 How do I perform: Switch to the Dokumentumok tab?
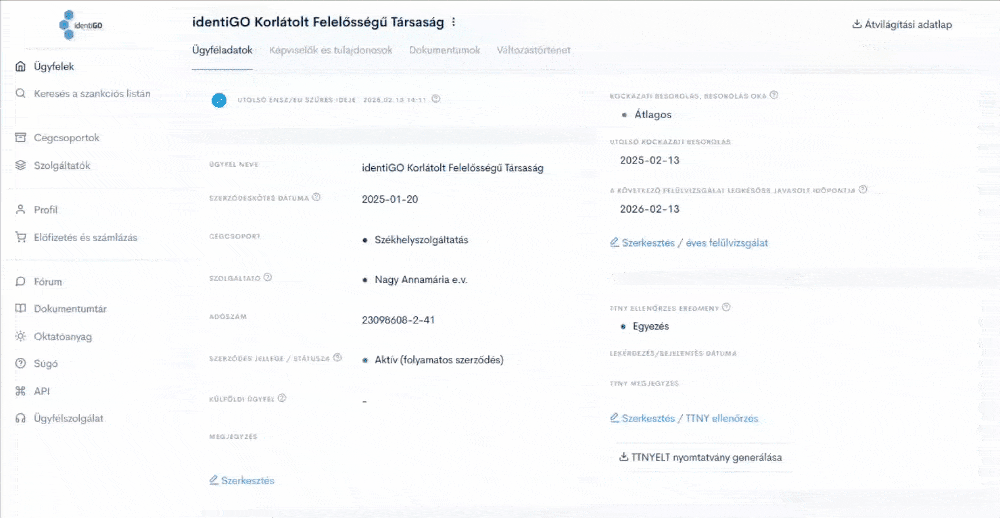pos(445,50)
